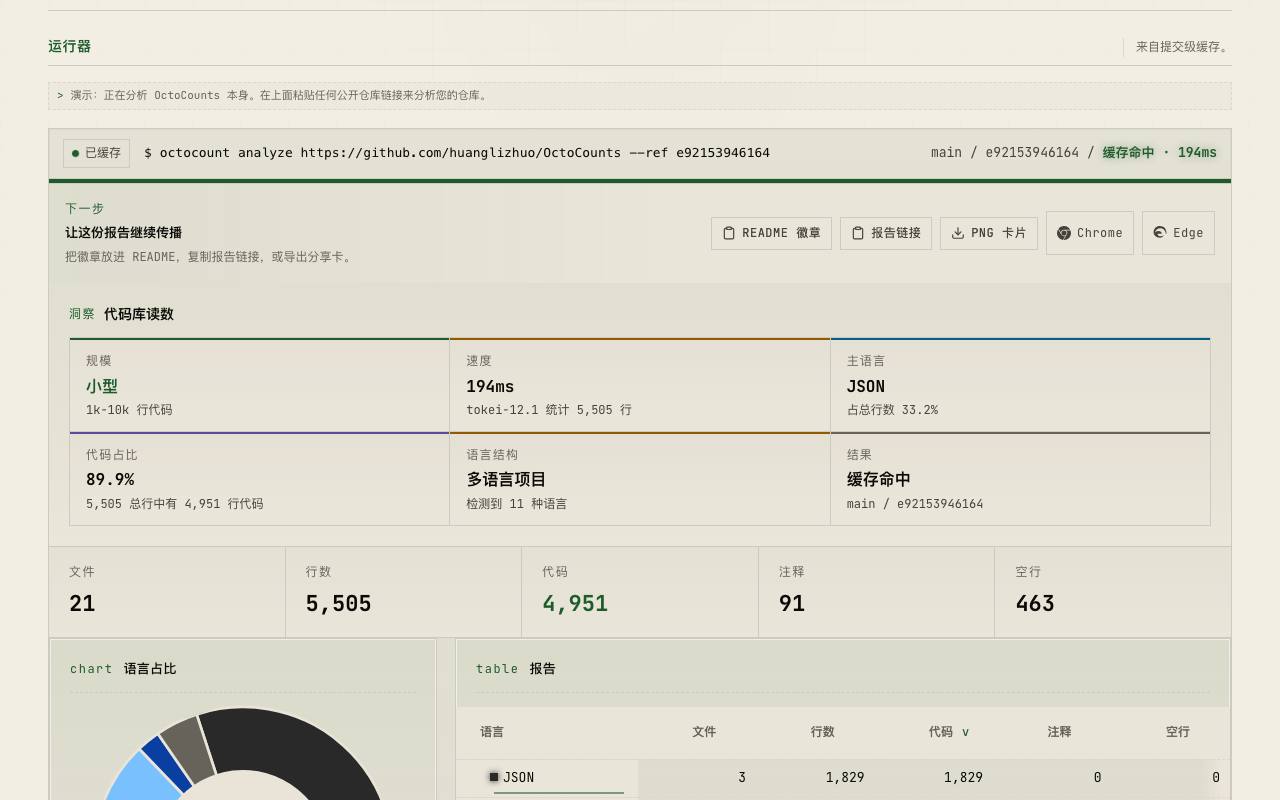Click the 行数 column header in table
The image size is (1280, 800).
click(822, 732)
